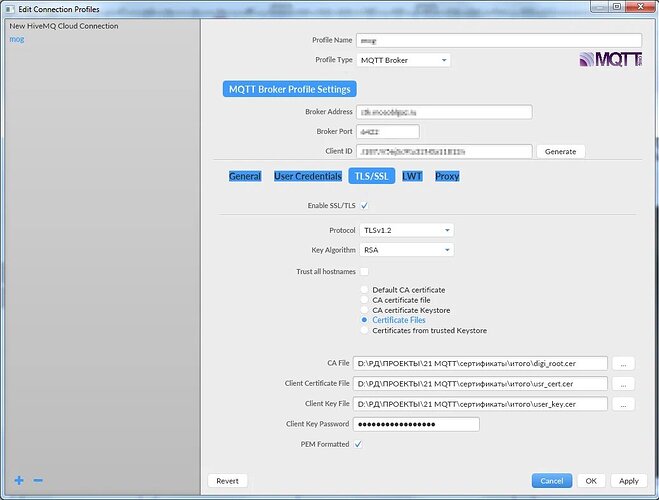
Task: Toggle the PEM Formatted checkbox
Action: pyautogui.click(x=358, y=444)
